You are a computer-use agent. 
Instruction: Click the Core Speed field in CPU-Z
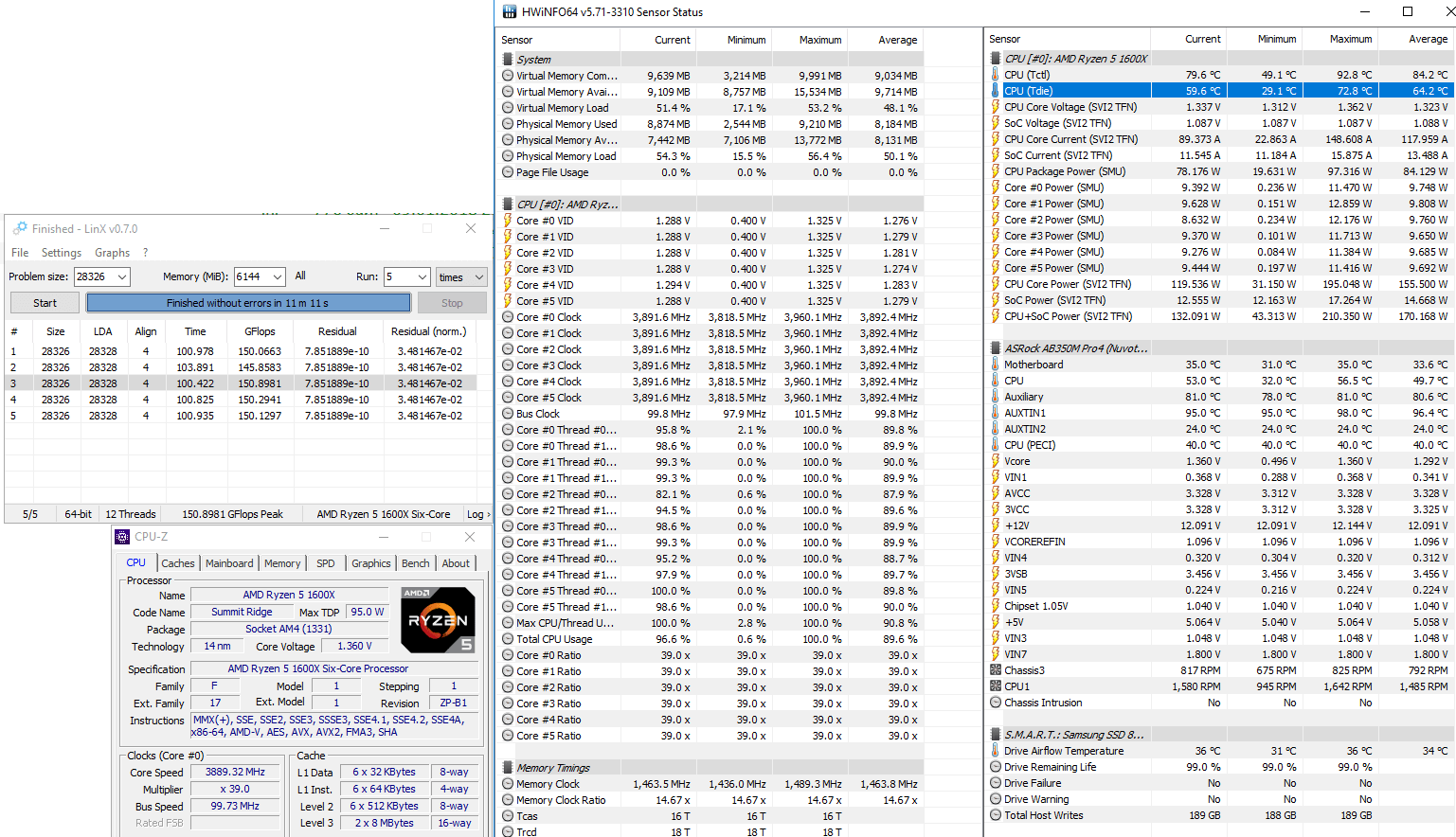[235, 773]
